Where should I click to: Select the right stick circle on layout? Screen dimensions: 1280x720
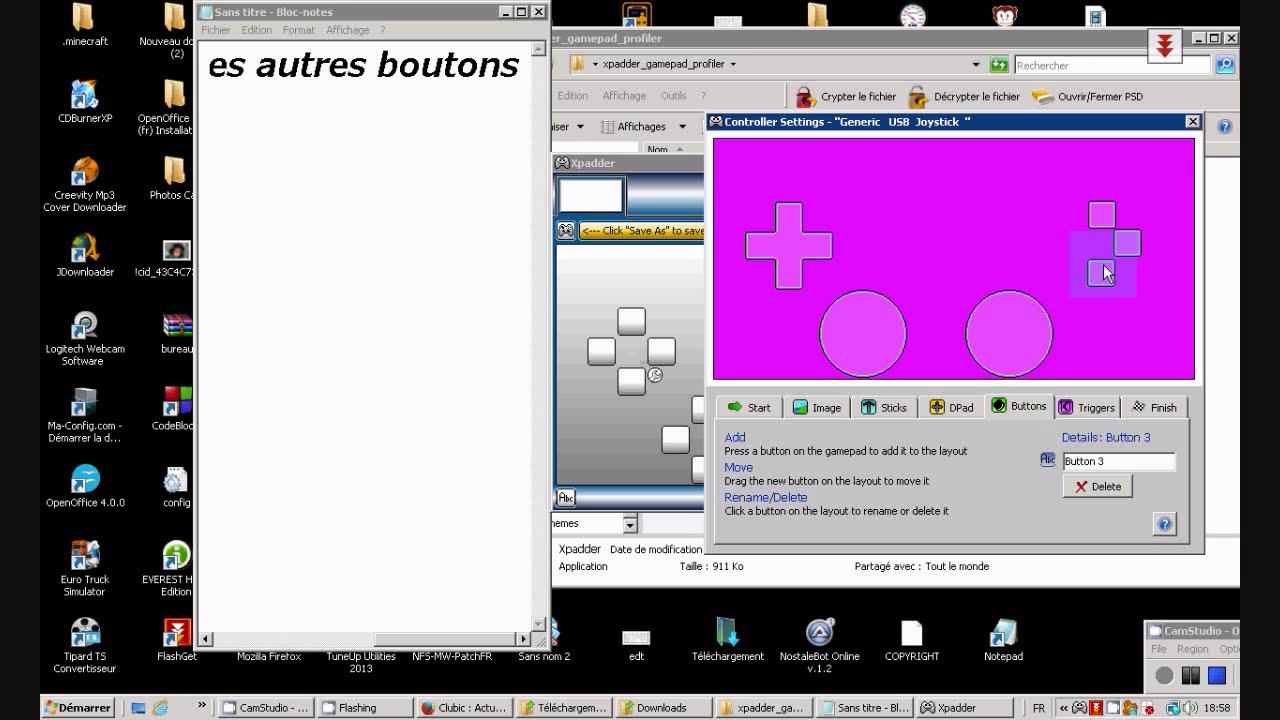tap(1009, 333)
